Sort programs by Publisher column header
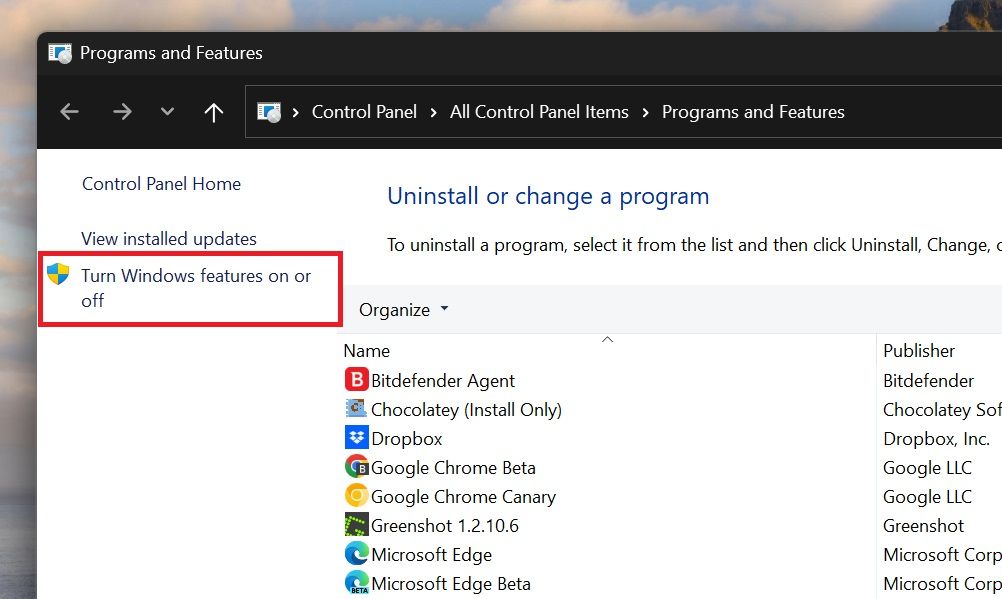Screen dimensions: 1002x599 (x=919, y=351)
